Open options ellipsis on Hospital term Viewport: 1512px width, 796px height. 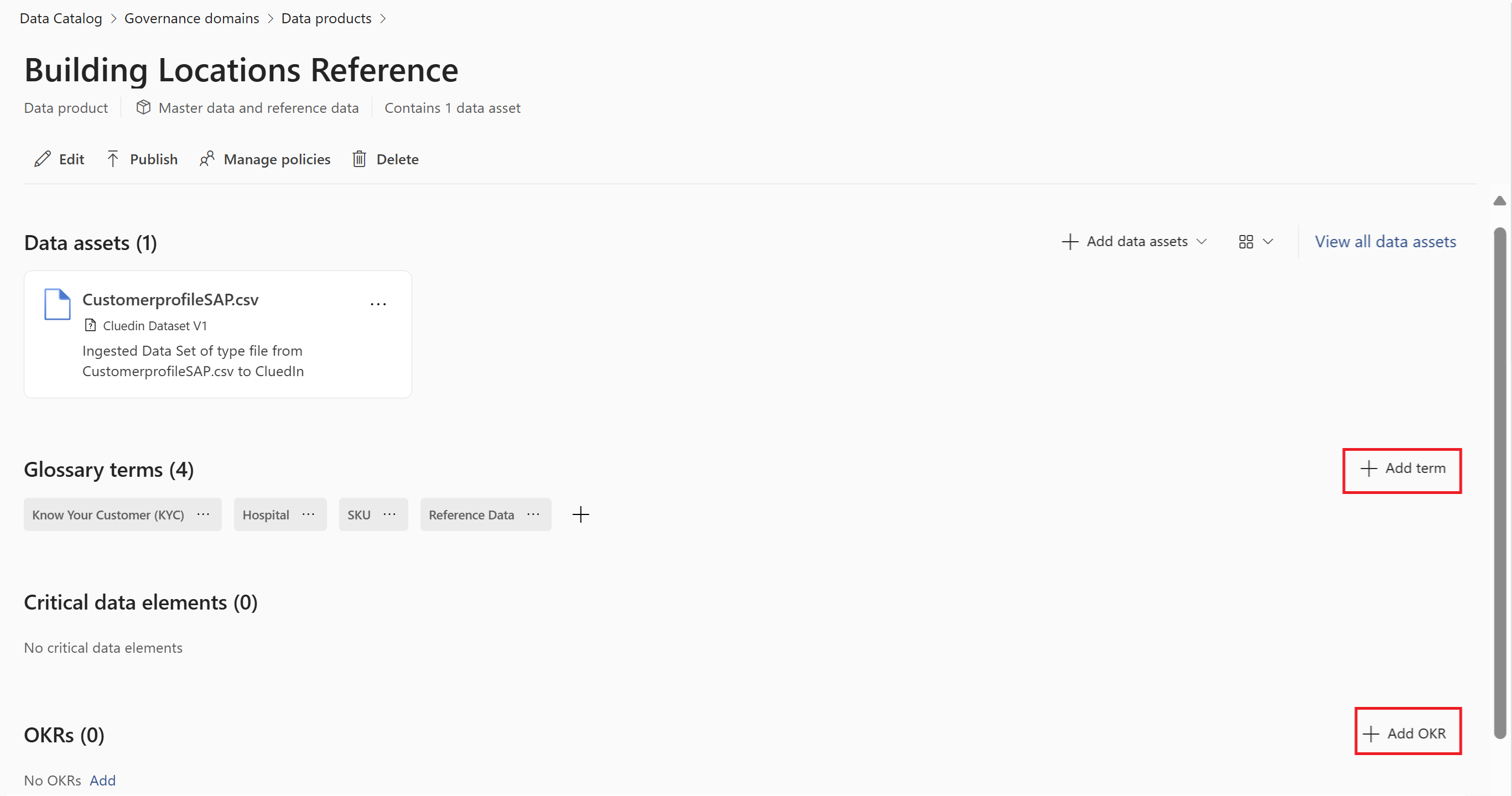(308, 514)
